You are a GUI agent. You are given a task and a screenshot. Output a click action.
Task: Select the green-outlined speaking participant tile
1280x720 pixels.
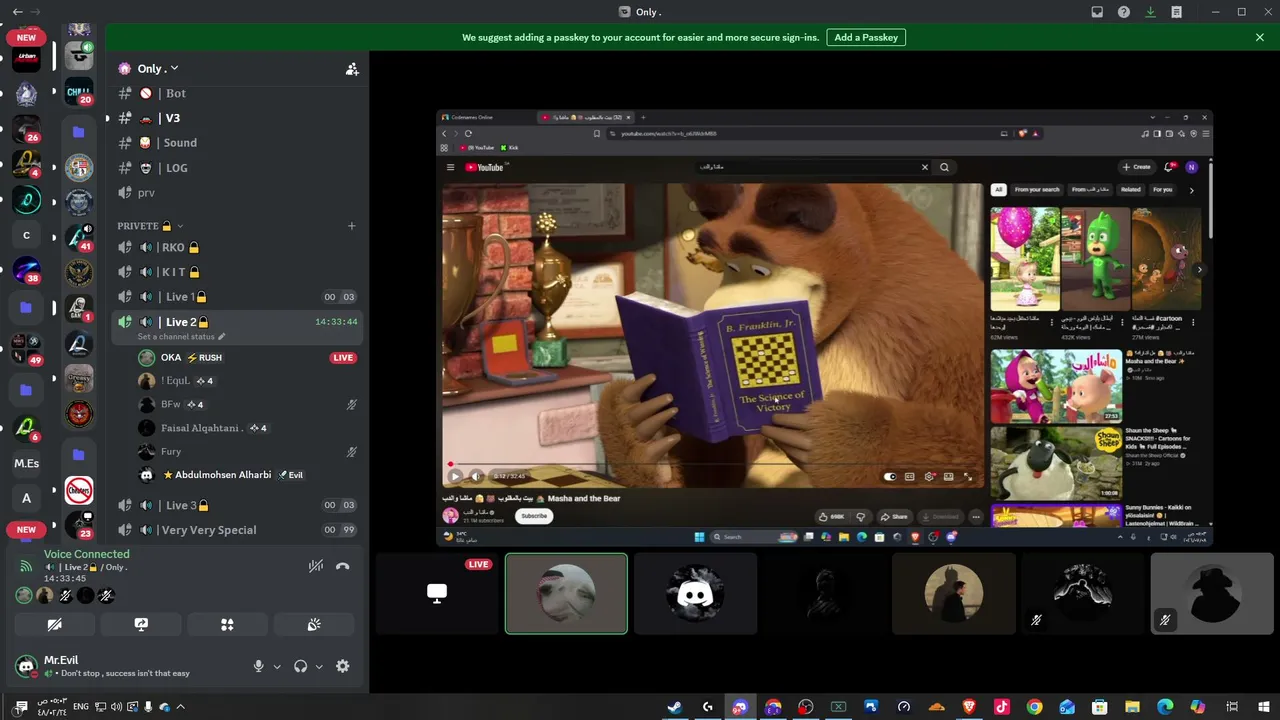tap(566, 594)
